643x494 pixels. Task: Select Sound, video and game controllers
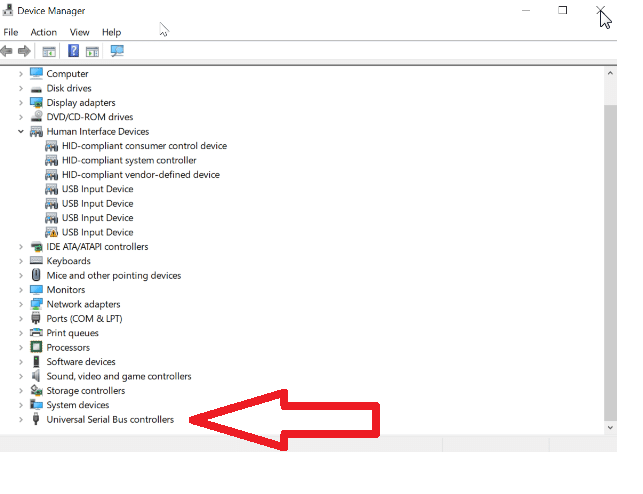[118, 376]
